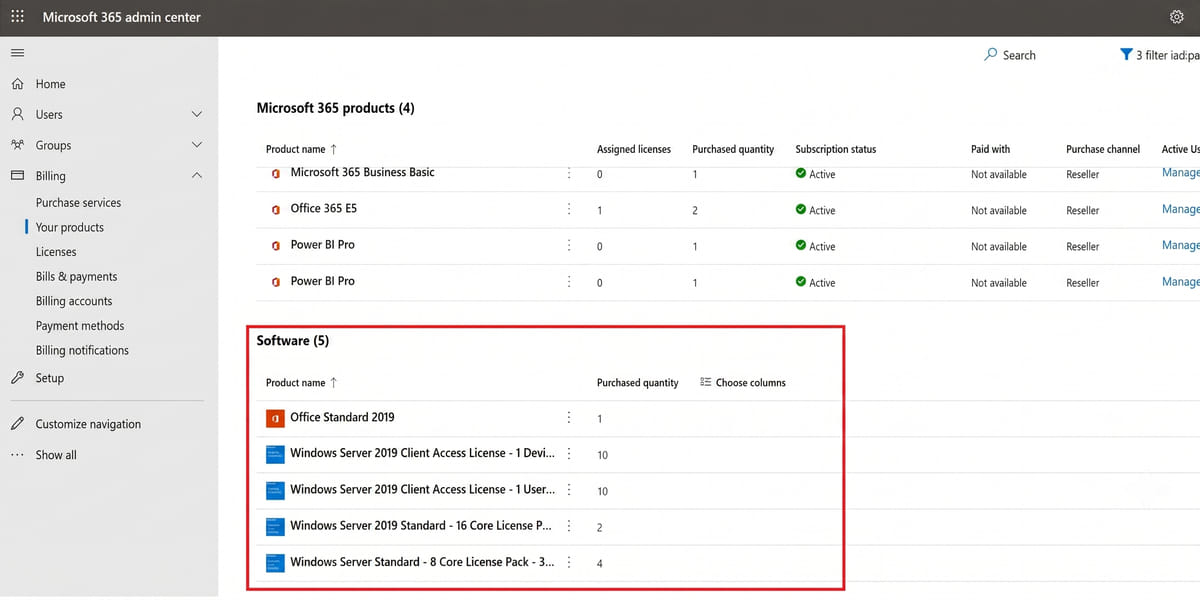Click the Home house icon

17,84
